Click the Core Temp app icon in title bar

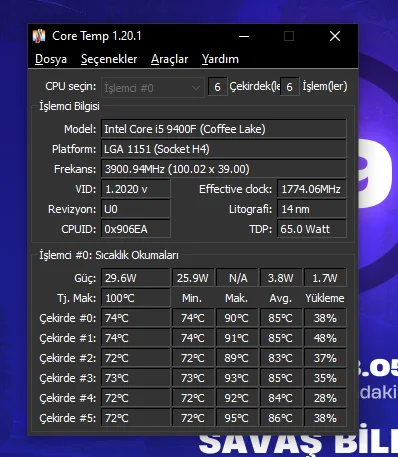click(x=39, y=36)
